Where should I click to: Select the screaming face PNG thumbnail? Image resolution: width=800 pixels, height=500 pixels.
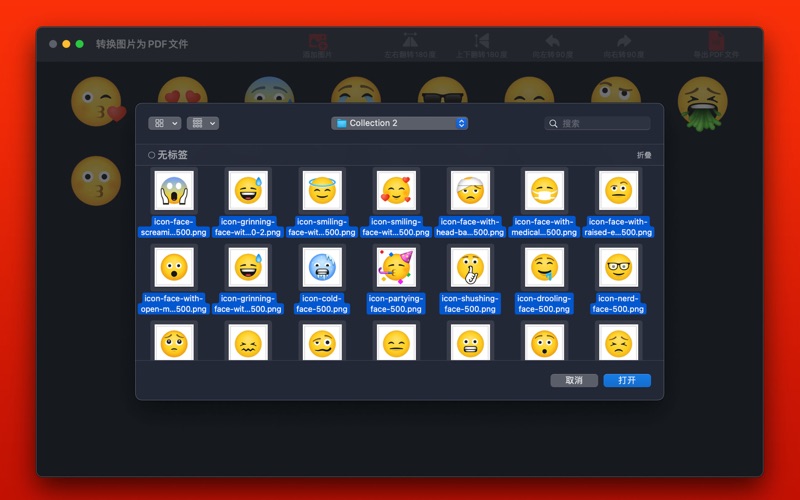click(x=173, y=190)
